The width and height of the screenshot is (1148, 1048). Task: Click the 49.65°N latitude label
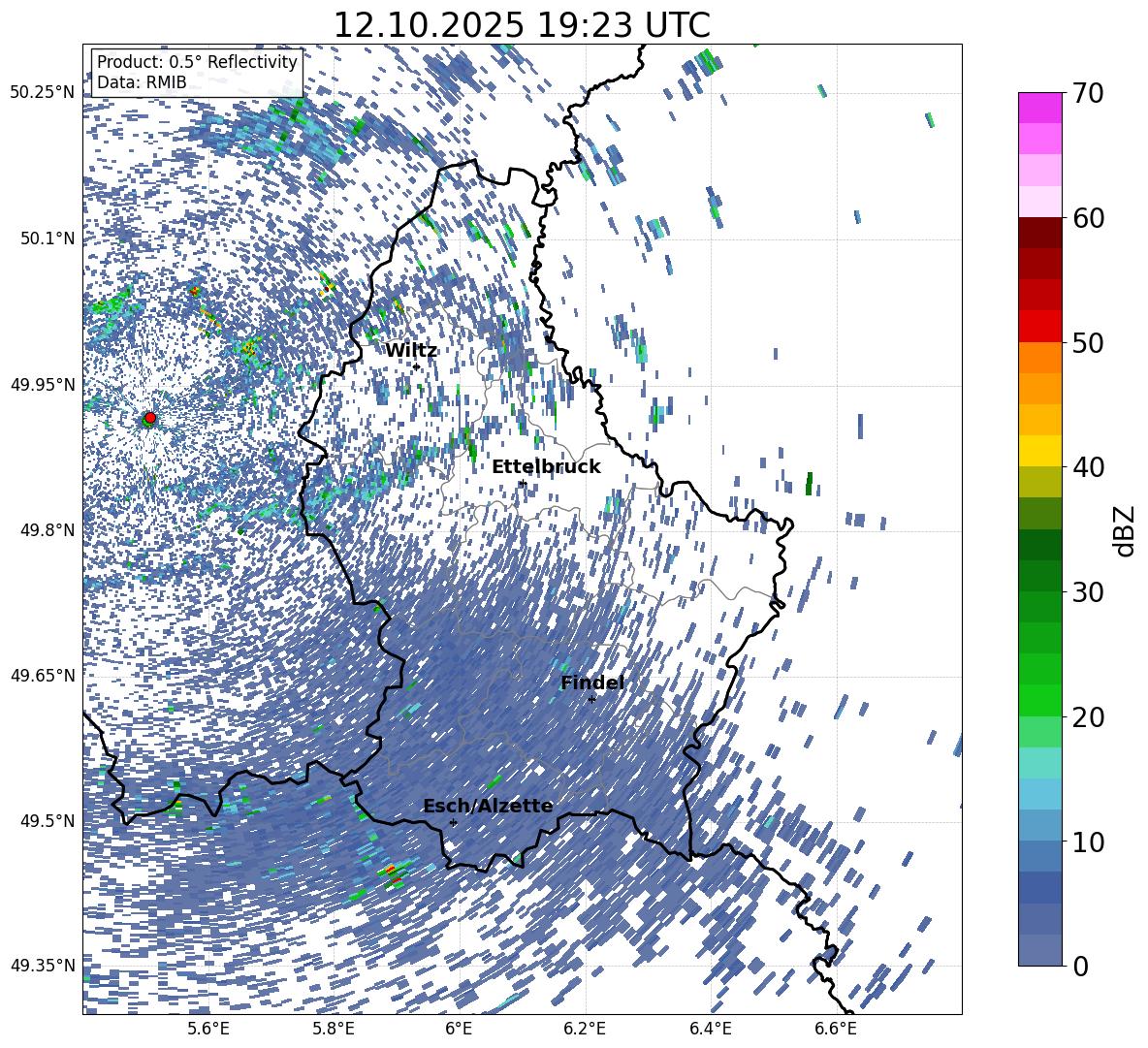coord(43,676)
